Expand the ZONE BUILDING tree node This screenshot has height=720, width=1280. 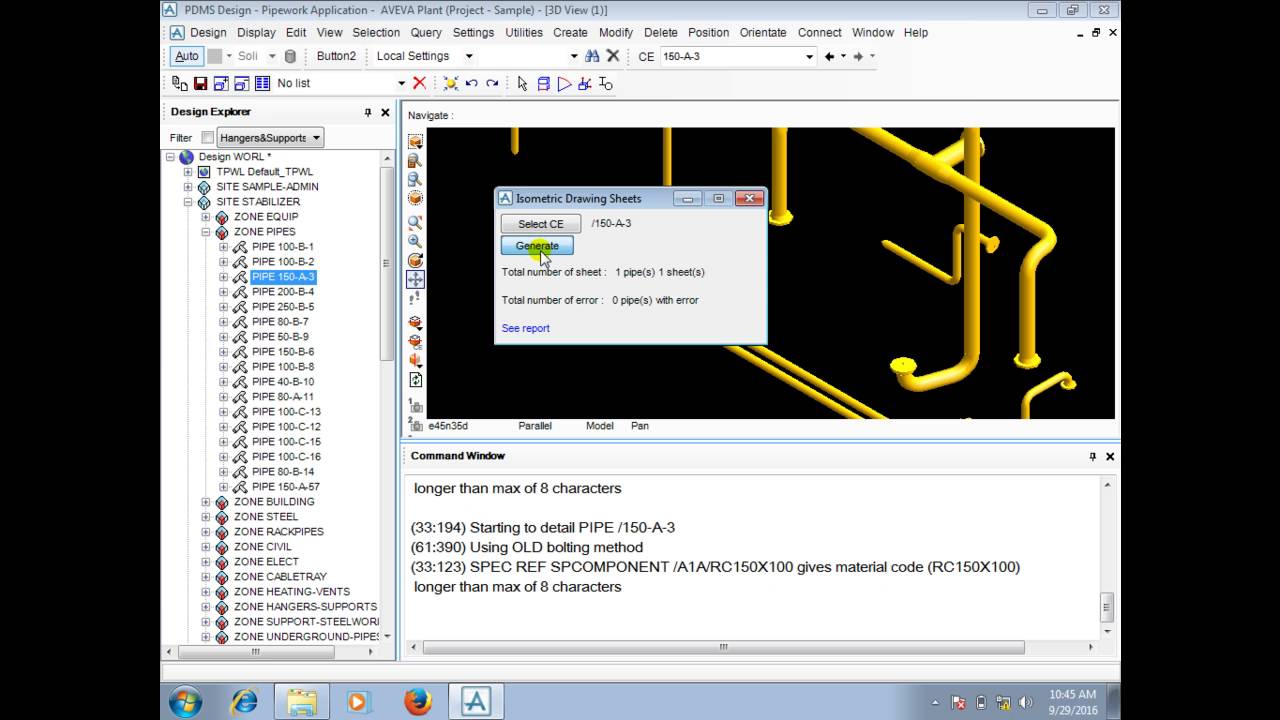point(206,502)
